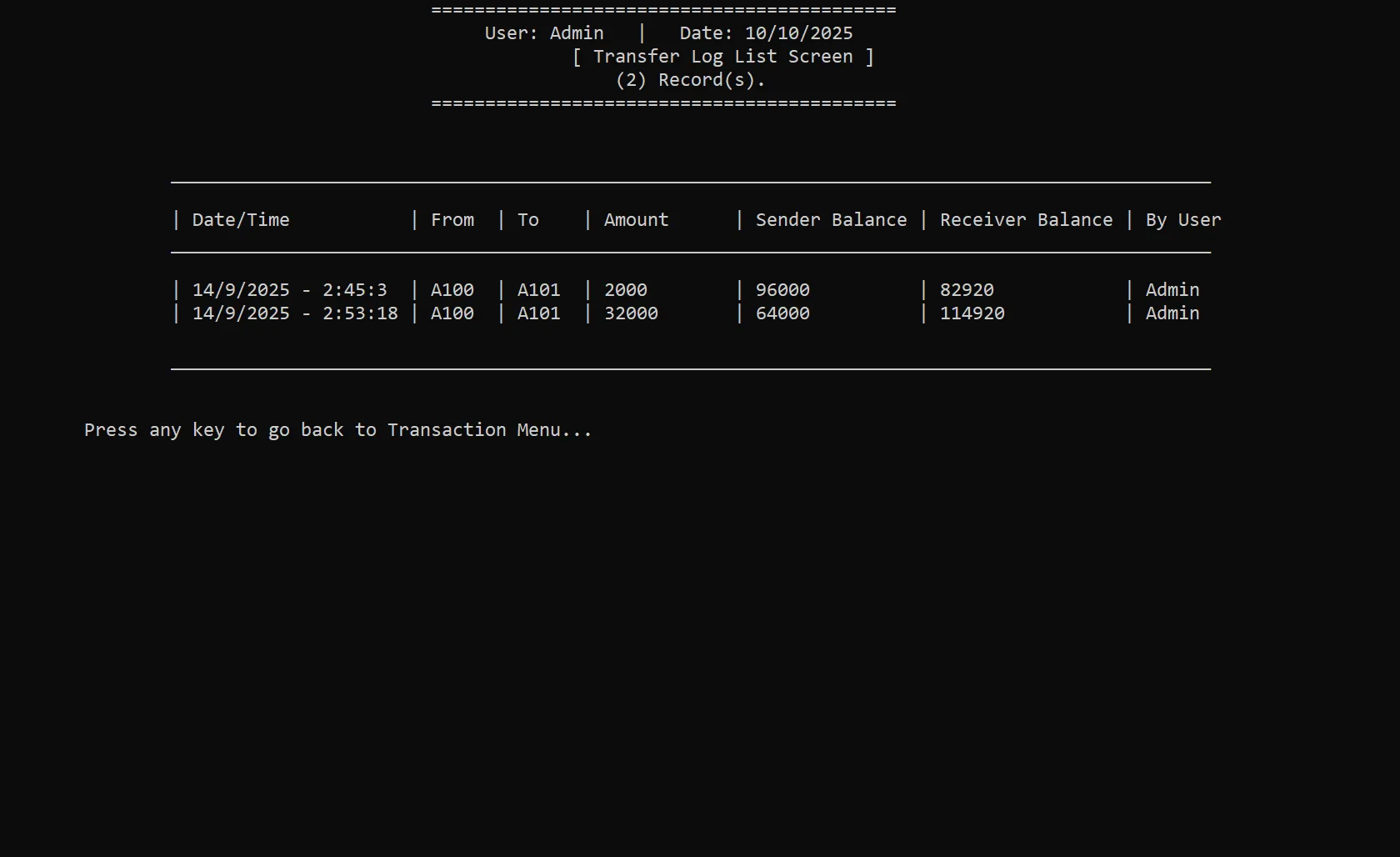The width and height of the screenshot is (1400, 857).
Task: Click the "Date/Time" column header
Action: point(241,220)
